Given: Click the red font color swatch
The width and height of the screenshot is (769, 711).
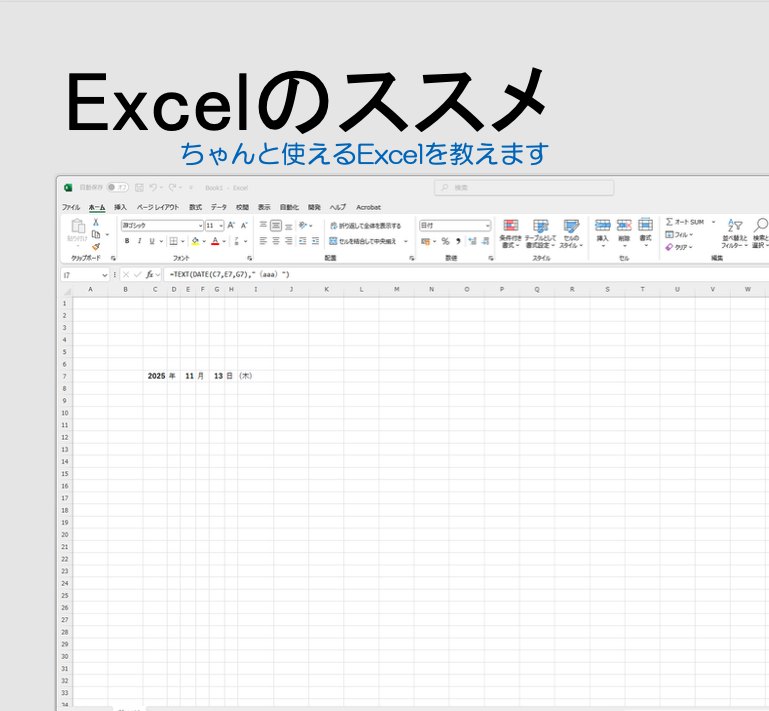Looking at the screenshot, I should [x=215, y=241].
